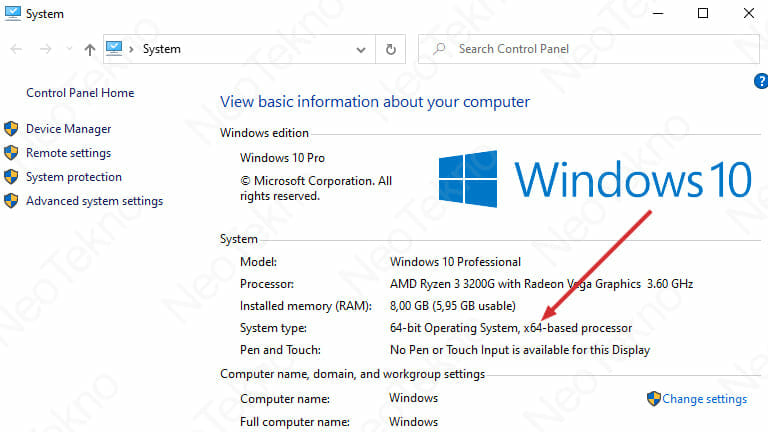Click the shield icon beside Change settings
The width and height of the screenshot is (768, 432).
[653, 399]
